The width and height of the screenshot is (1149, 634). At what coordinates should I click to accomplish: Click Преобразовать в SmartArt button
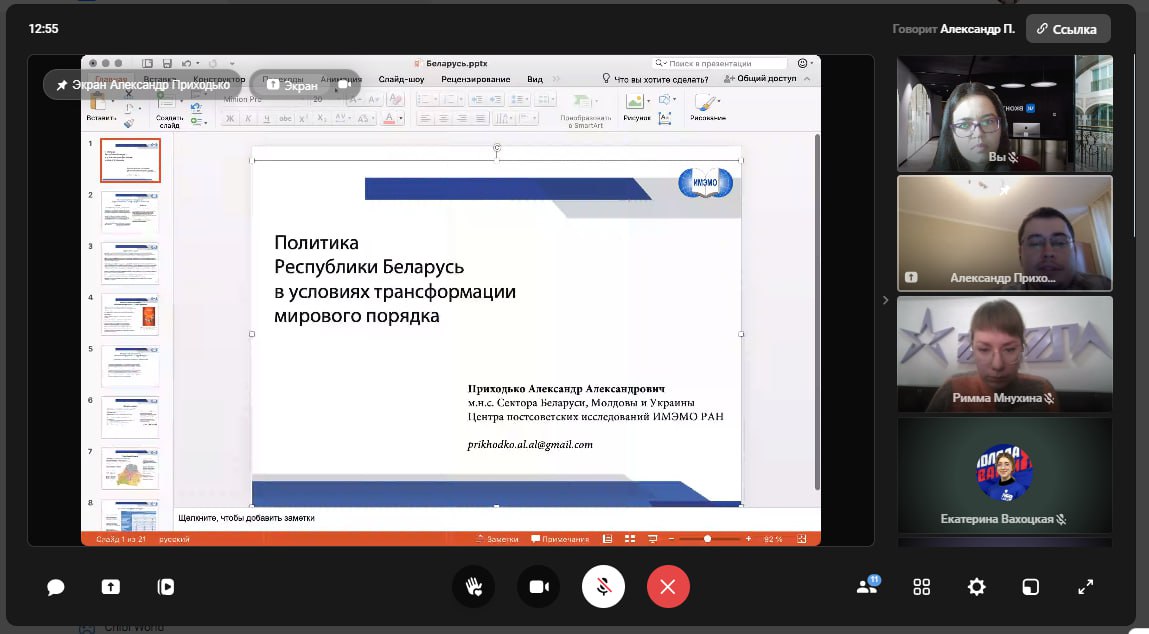point(585,110)
